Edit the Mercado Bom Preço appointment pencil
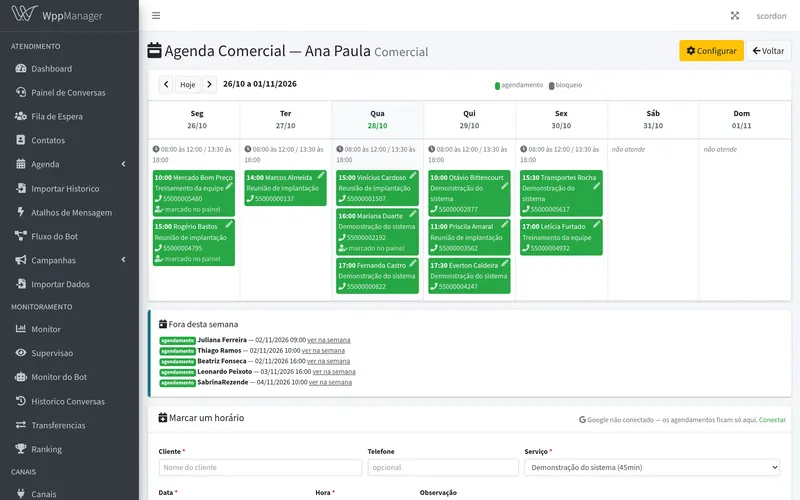The height and width of the screenshot is (500, 800). tap(230, 186)
